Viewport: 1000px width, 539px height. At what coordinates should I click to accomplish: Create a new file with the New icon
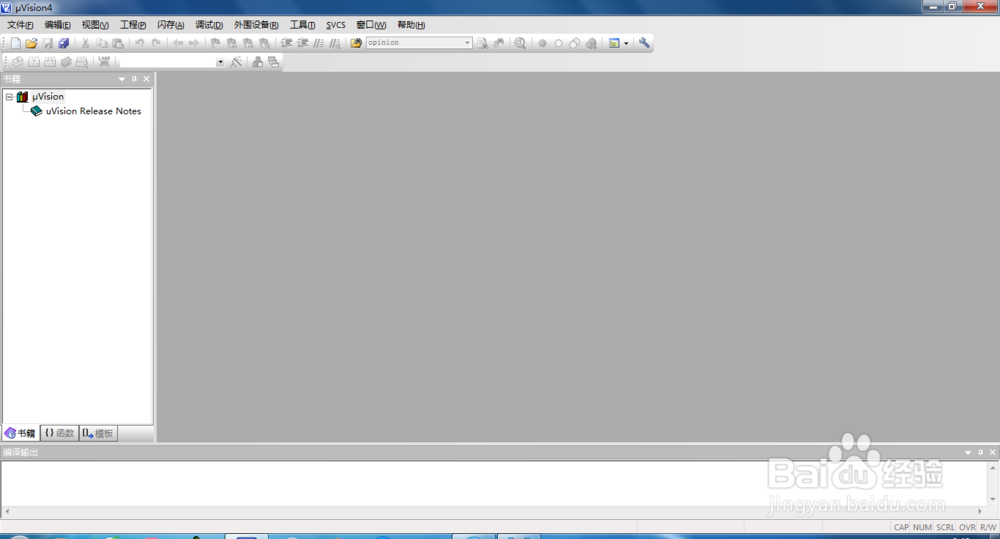tap(15, 43)
